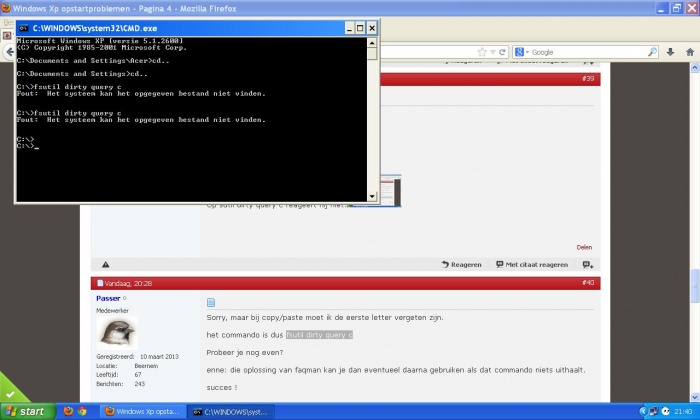Click the 21:40 taskbar clock
Viewport: 700px width, 420px height.
pos(683,412)
